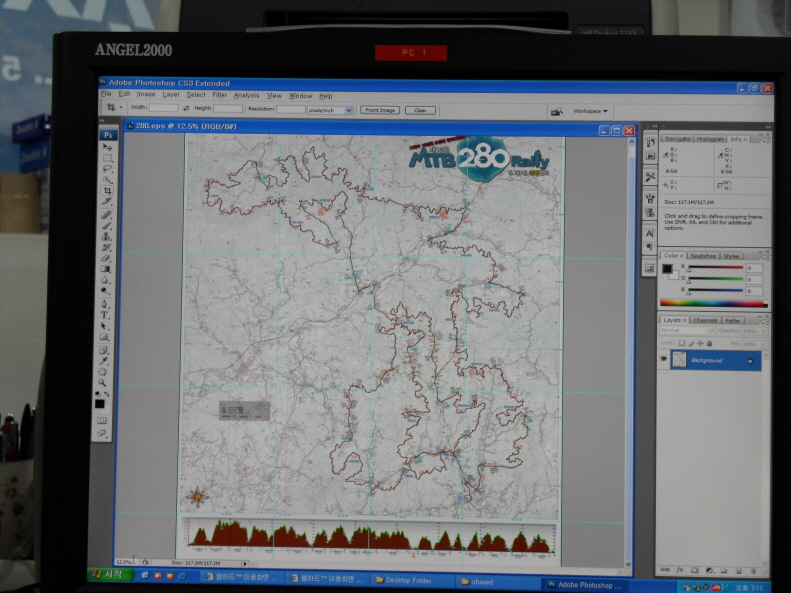Image resolution: width=791 pixels, height=593 pixels.
Task: Open the Workspace dropdown
Action: [x=590, y=111]
